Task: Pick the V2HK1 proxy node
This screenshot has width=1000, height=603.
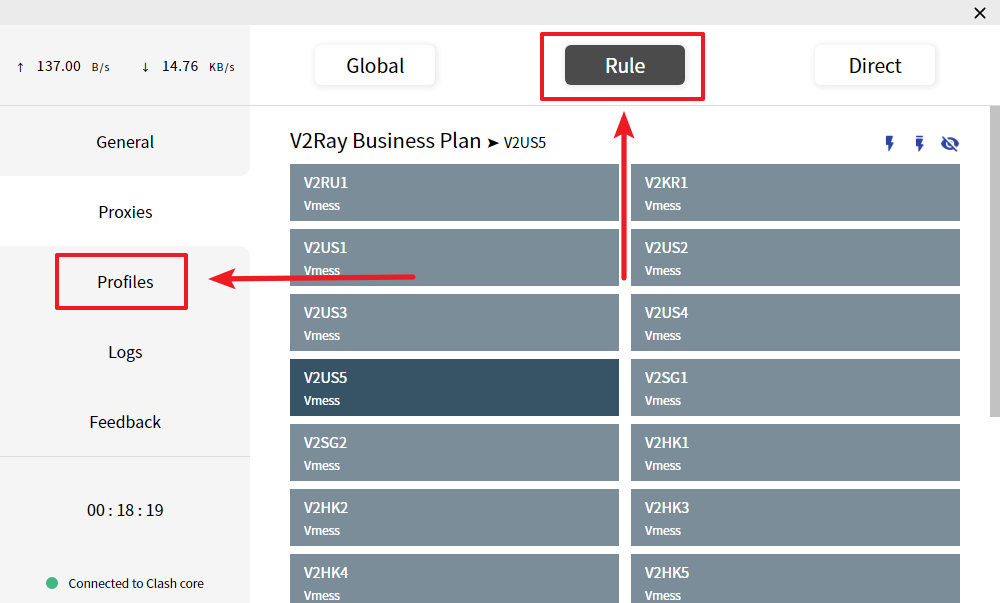Action: [795, 453]
